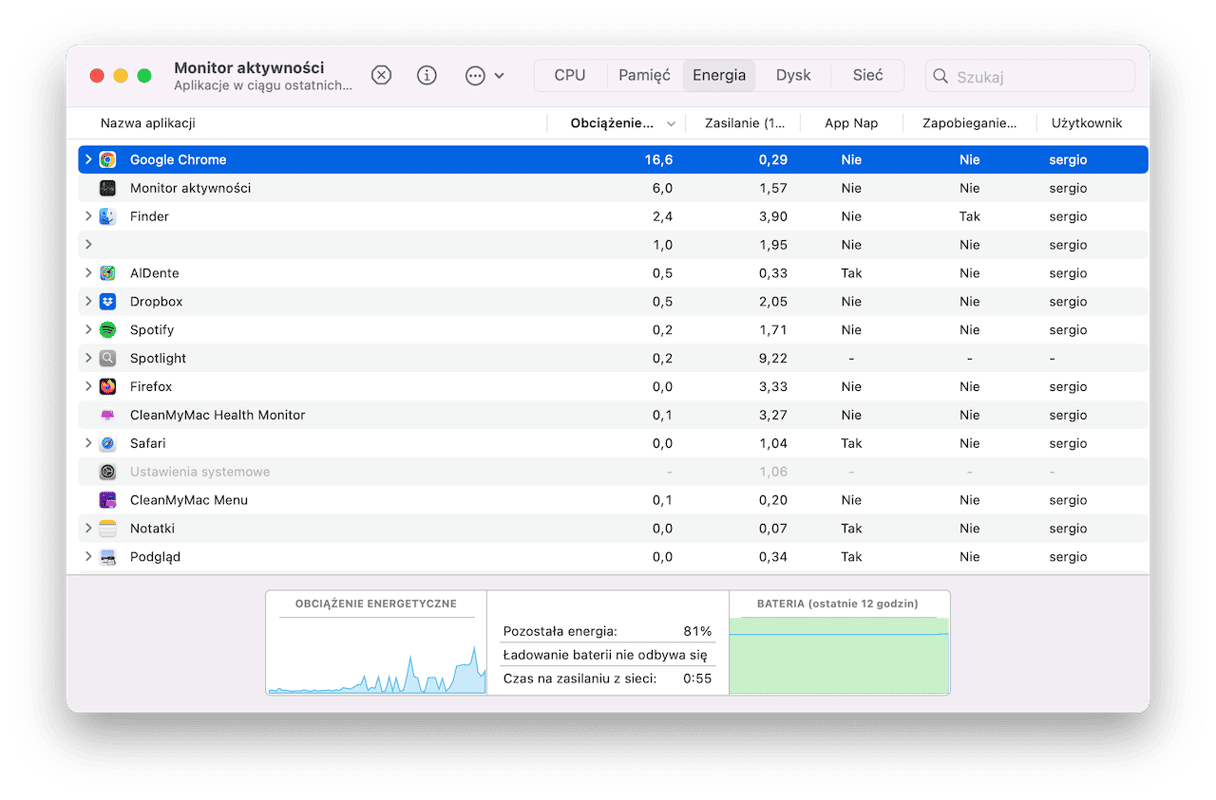
Task: Click the Spotlight magnifier icon in list
Action: pyautogui.click(x=108, y=358)
